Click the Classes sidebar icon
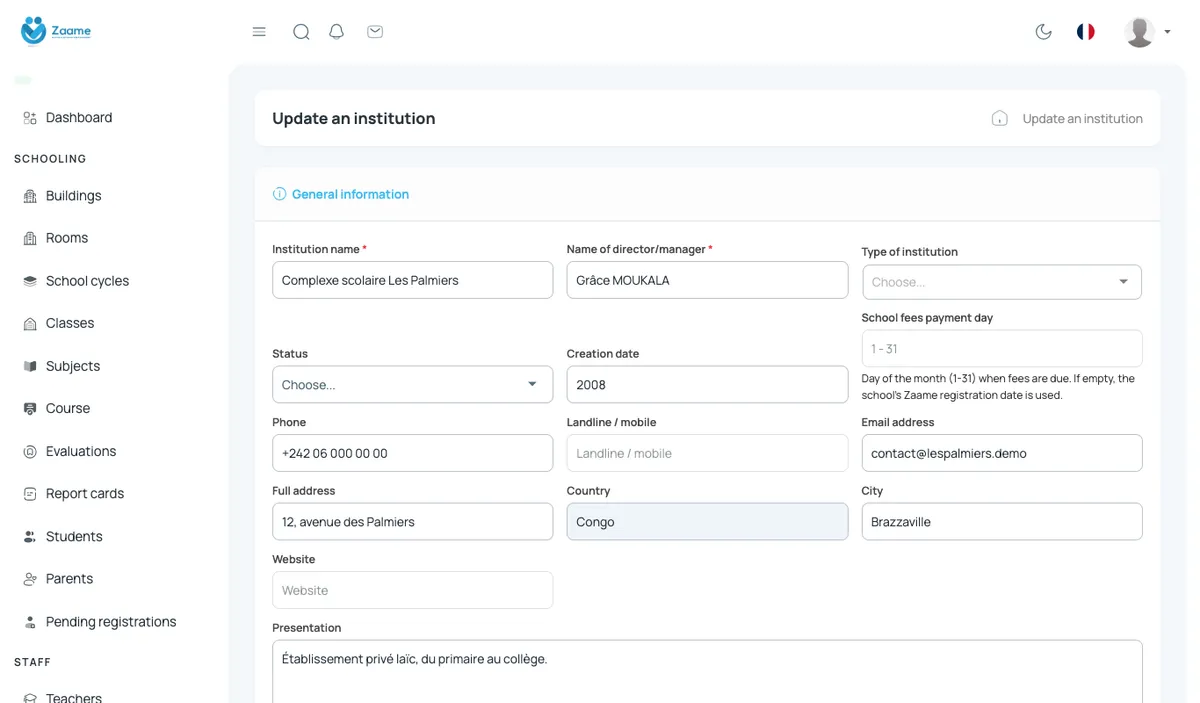 pyautogui.click(x=30, y=324)
